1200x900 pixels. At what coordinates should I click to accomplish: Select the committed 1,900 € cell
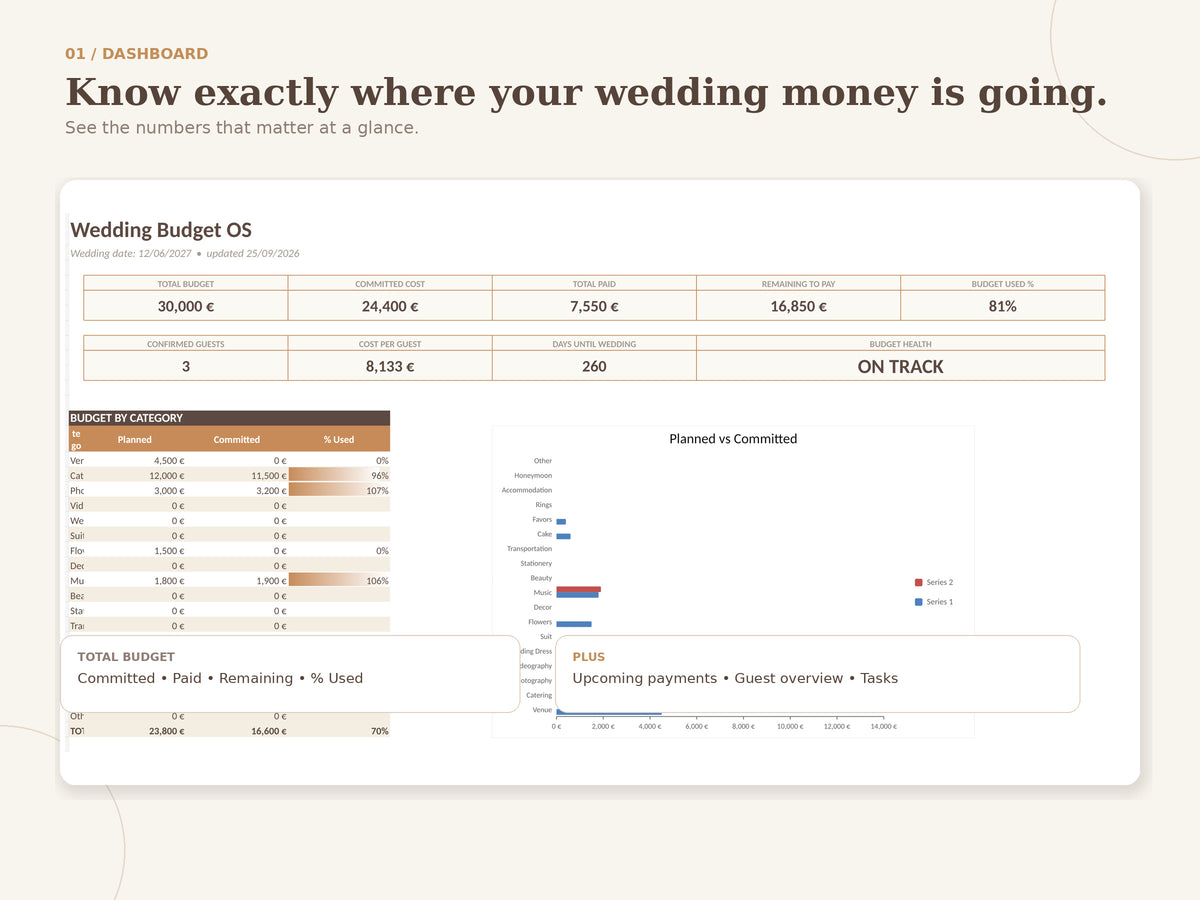click(237, 581)
